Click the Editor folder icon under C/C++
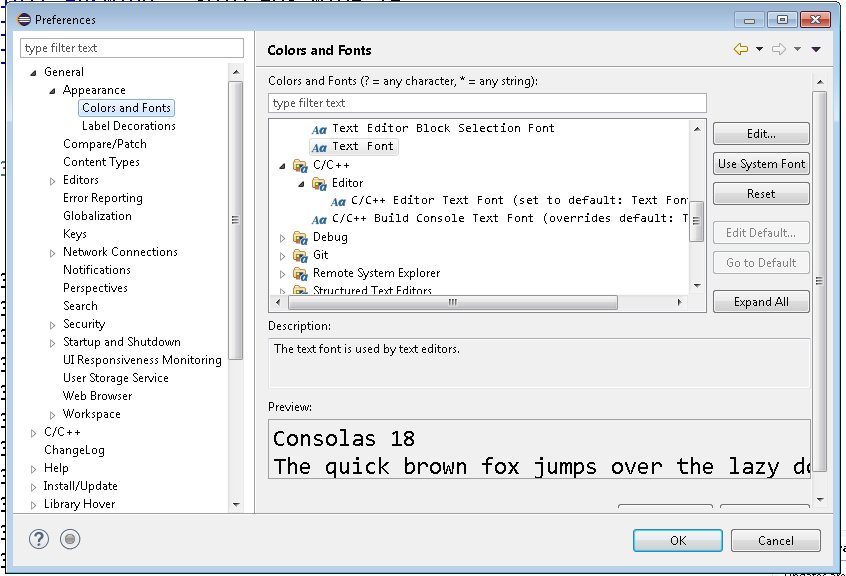This screenshot has height=576, width=846. pos(319,183)
